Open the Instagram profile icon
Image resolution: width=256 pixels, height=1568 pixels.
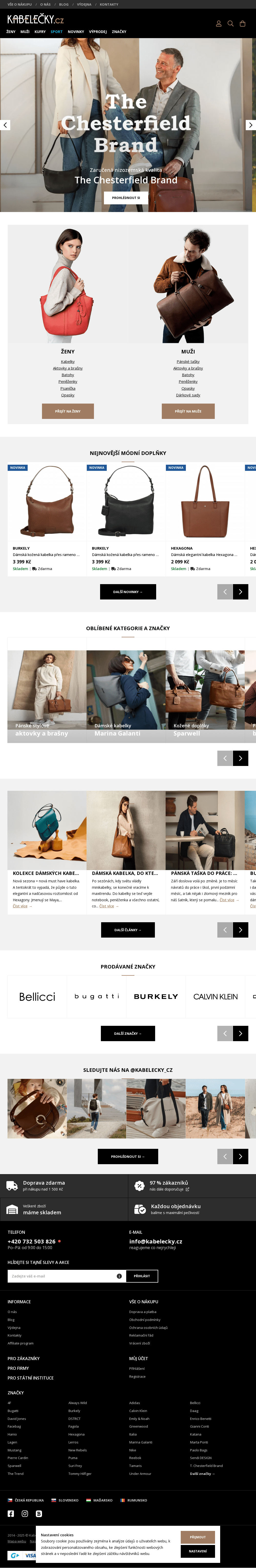25,1513
